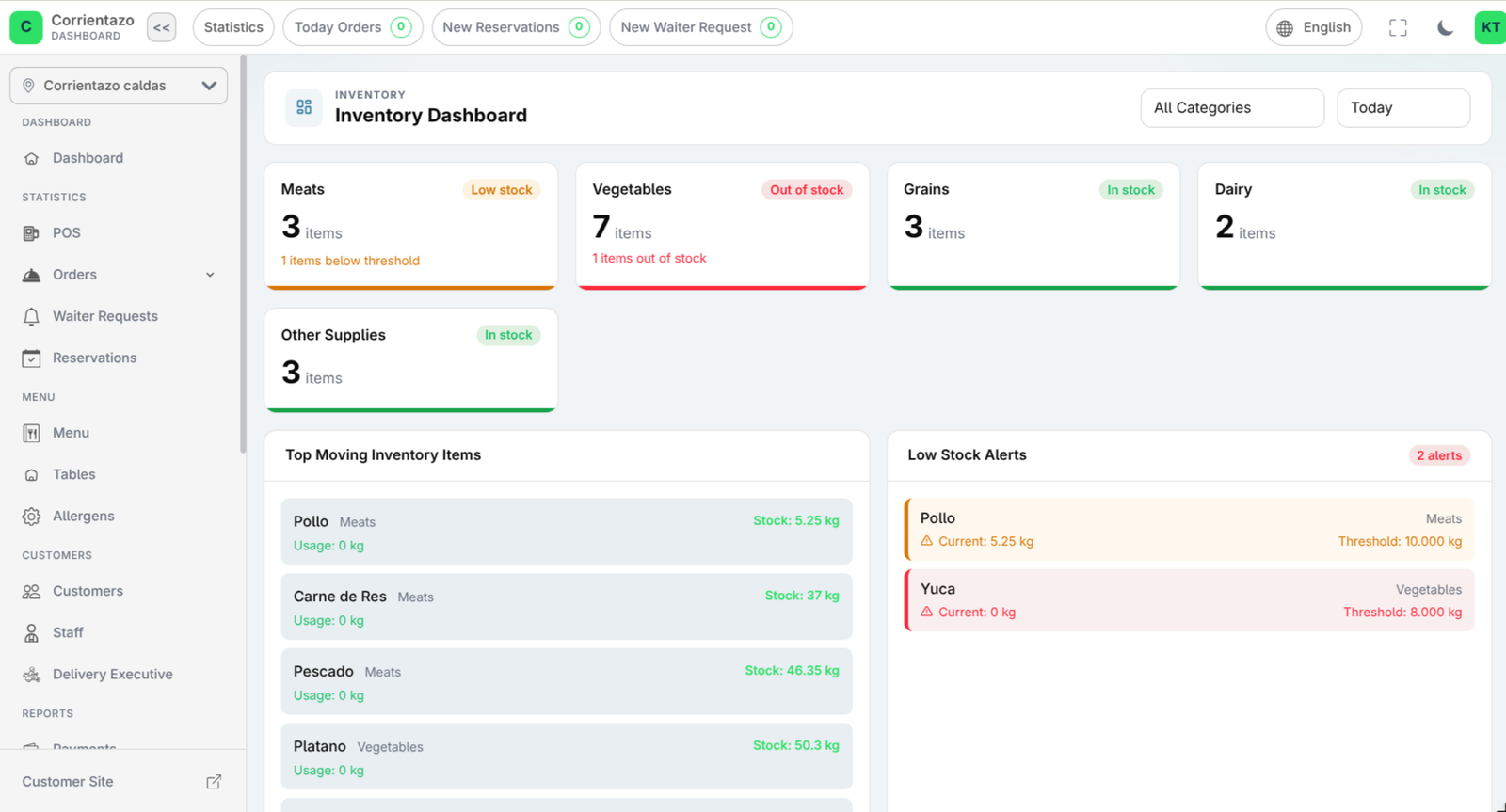This screenshot has height=812, width=1506.
Task: Click the Tables icon in sidebar
Action: 31,475
